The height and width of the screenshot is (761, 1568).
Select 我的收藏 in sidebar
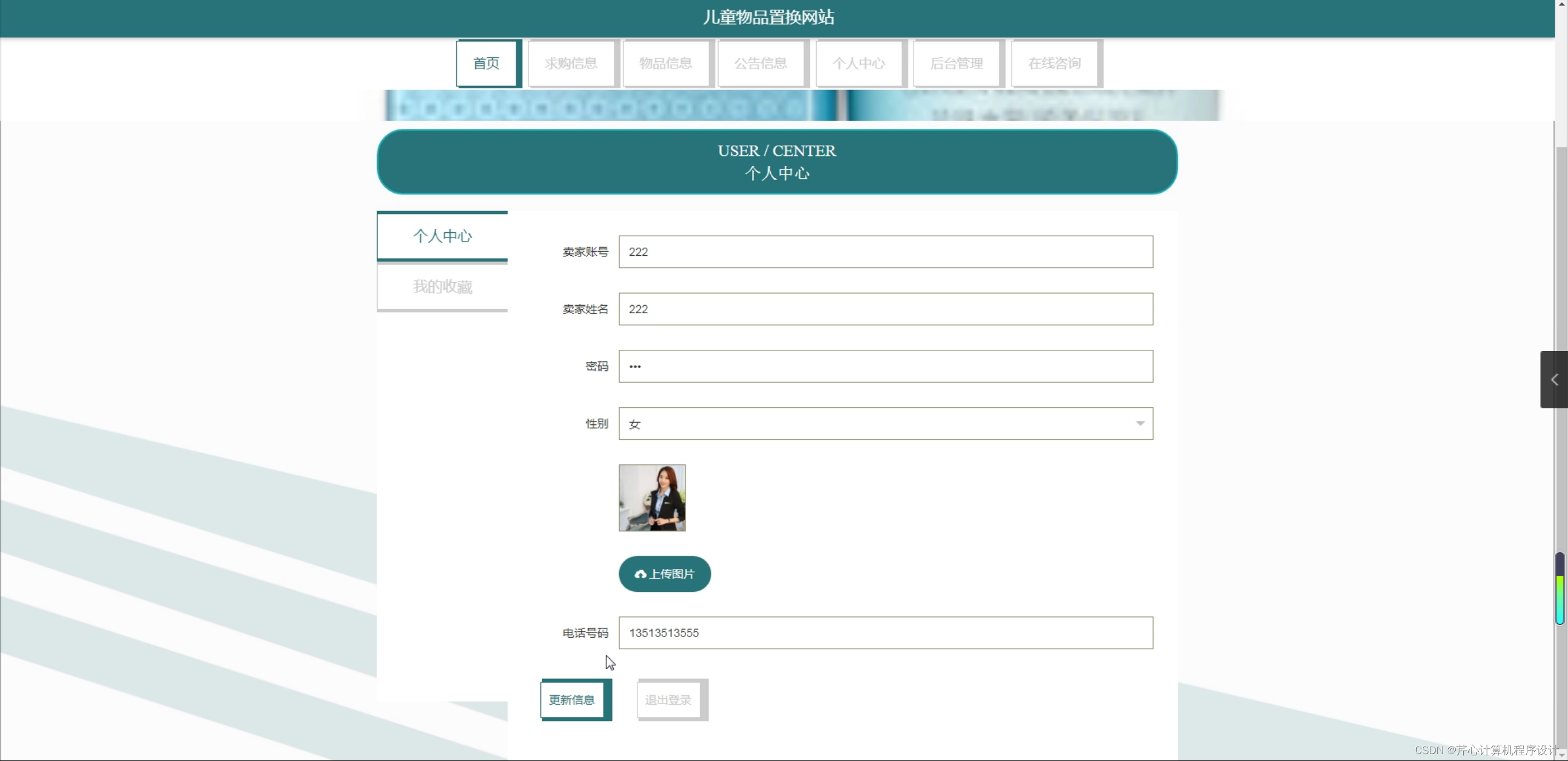coord(442,286)
